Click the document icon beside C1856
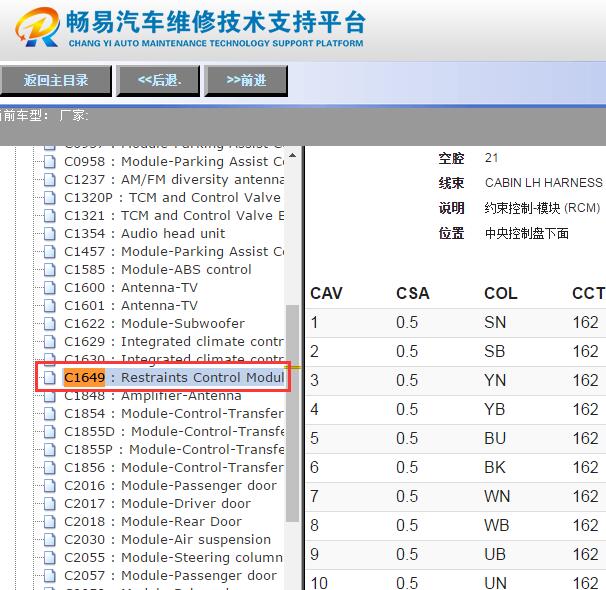This screenshot has width=606, height=590. [49, 468]
